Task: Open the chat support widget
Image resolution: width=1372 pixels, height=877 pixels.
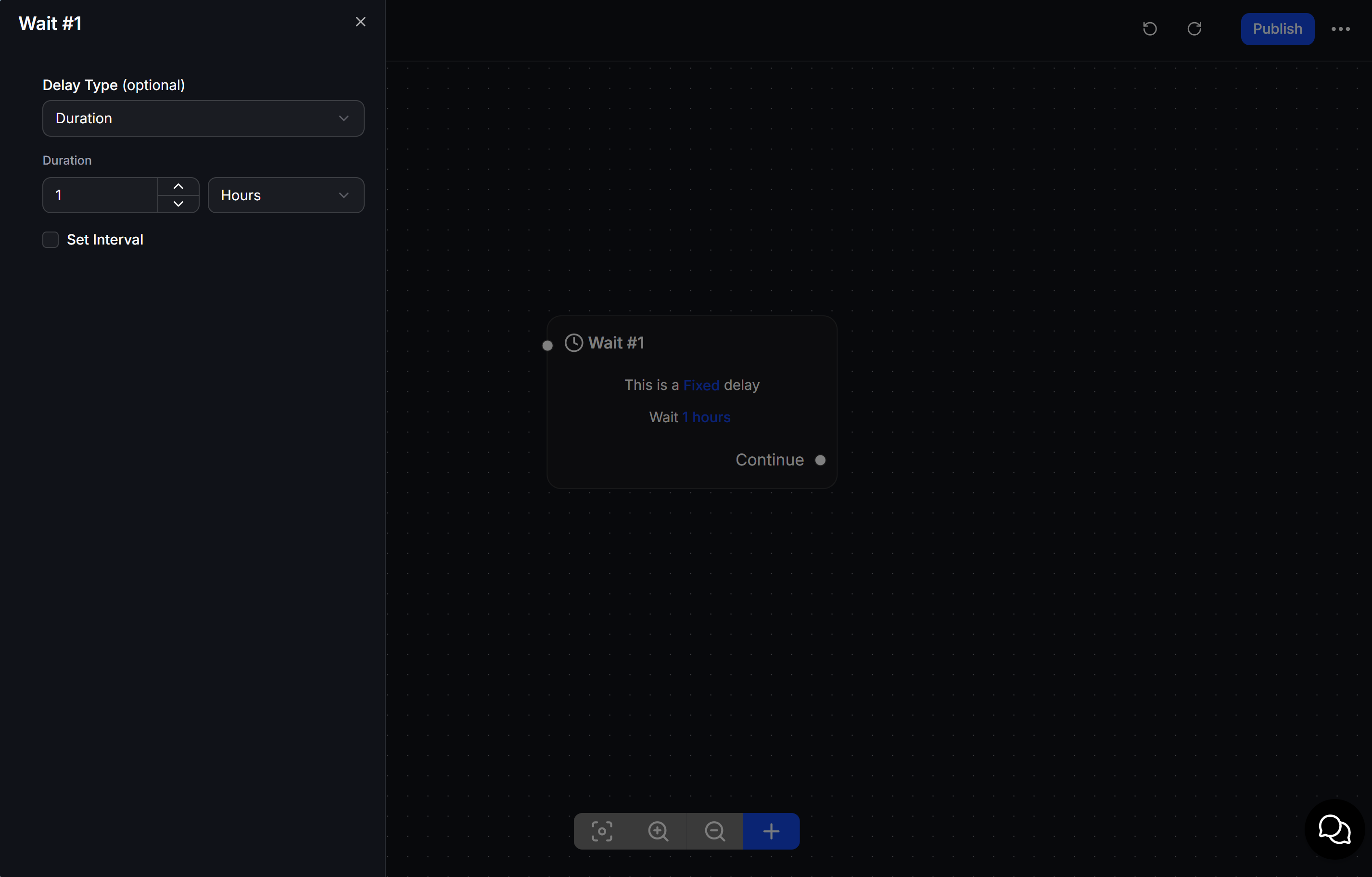Action: [1334, 828]
